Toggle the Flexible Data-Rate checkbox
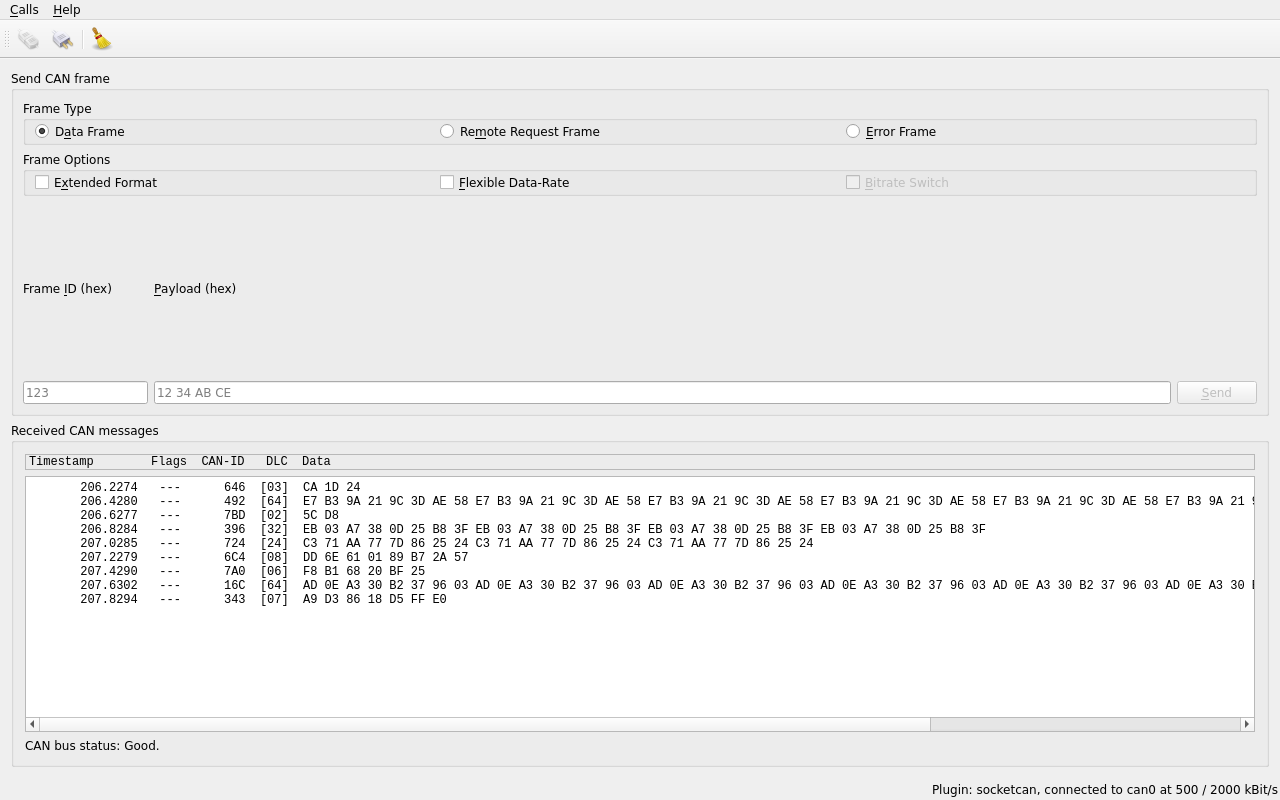The image size is (1280, 800). 447,182
